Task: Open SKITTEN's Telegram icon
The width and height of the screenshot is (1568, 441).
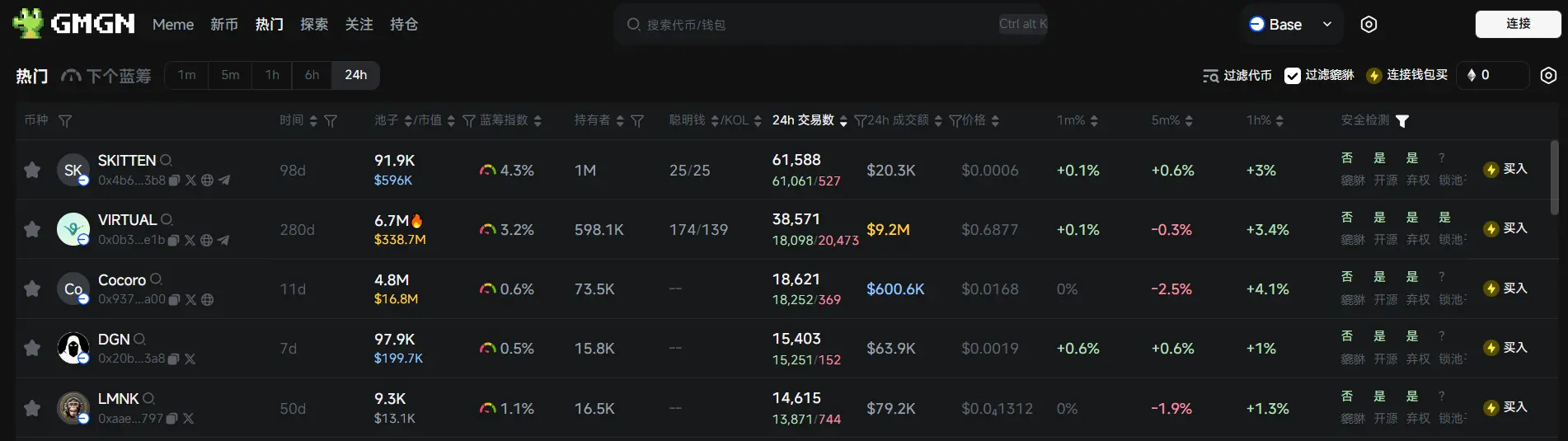Action: pyautogui.click(x=223, y=181)
